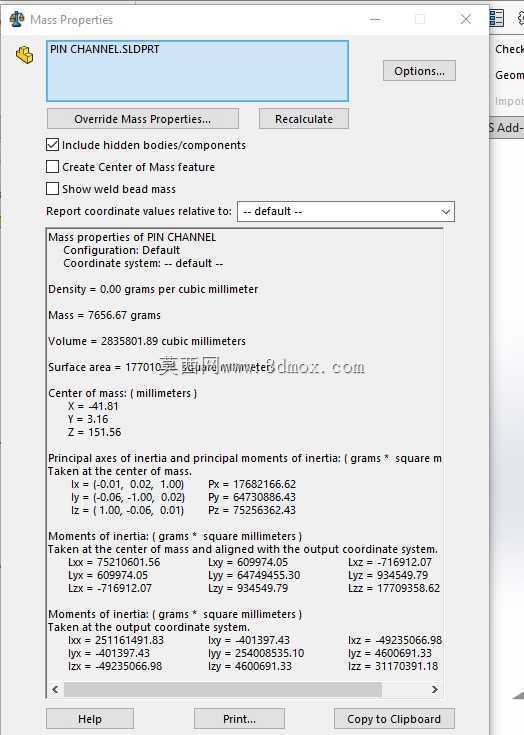The image size is (524, 735).
Task: Click the Coordinate system: -- default -- line
Action: [x=143, y=263]
